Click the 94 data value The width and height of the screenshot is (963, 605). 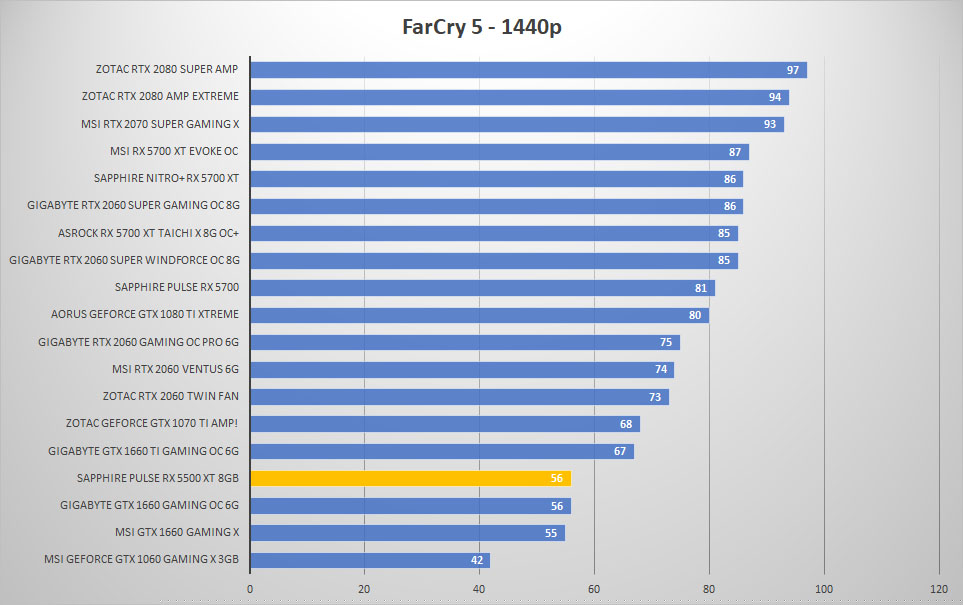775,97
